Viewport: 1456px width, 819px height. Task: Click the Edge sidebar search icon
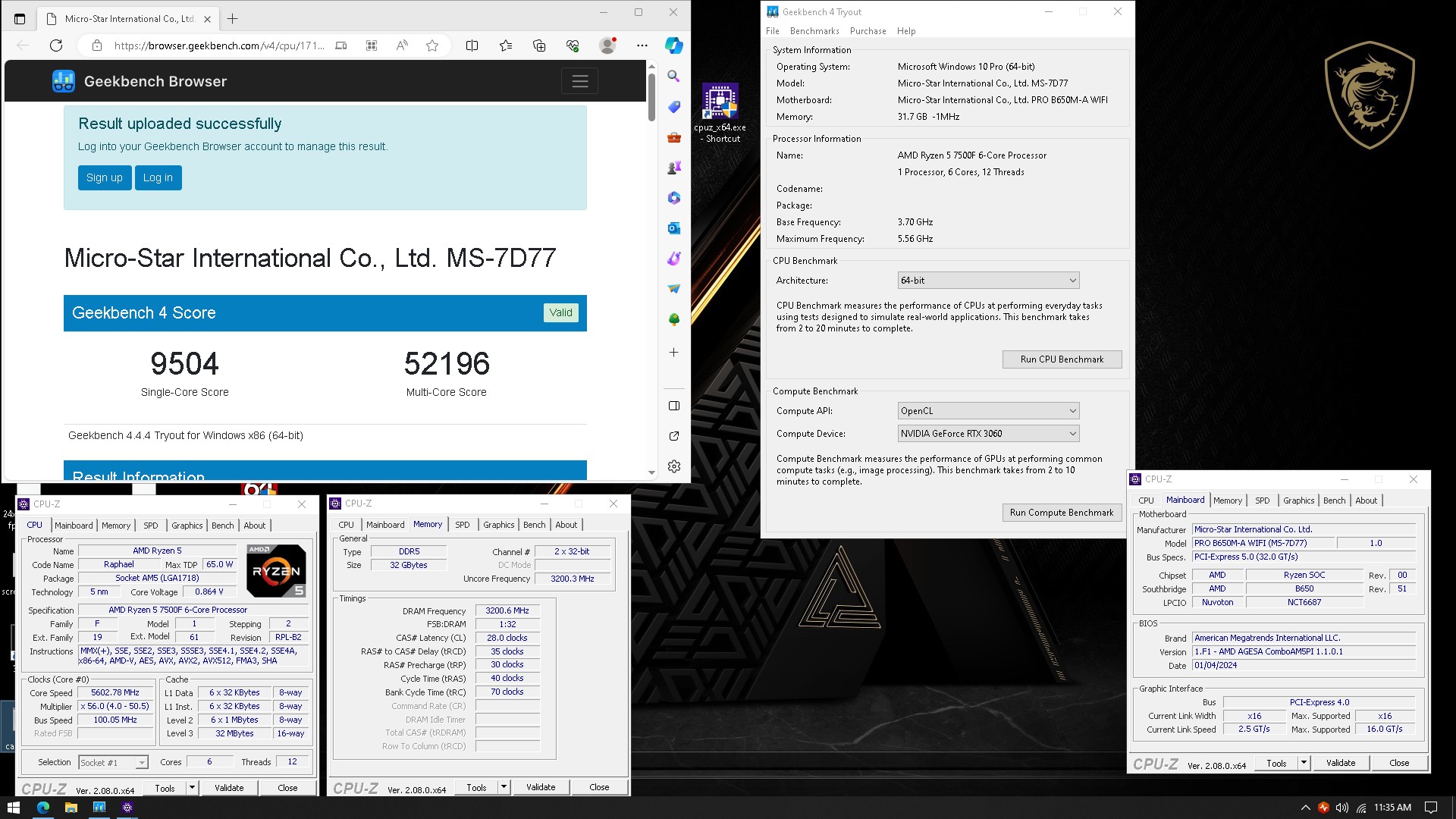pyautogui.click(x=673, y=76)
